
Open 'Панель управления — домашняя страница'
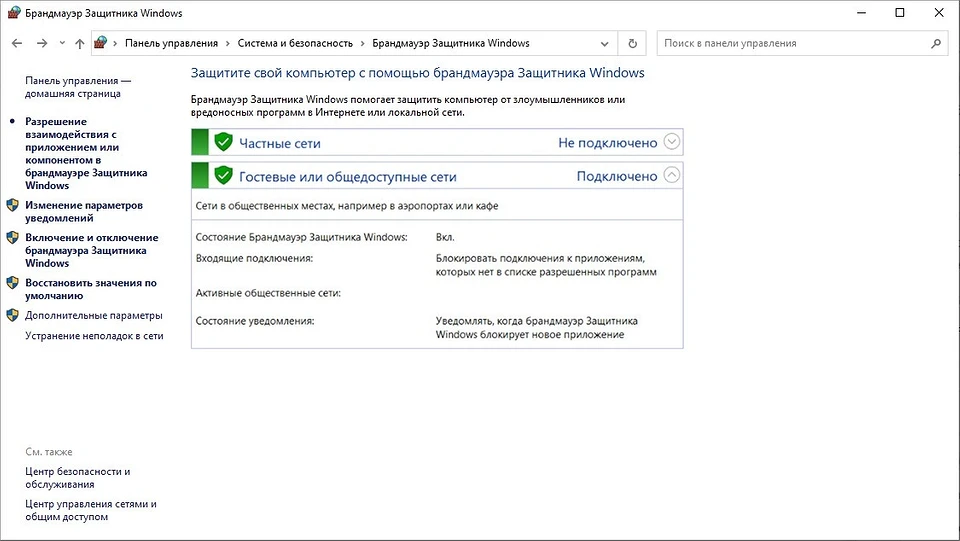pyautogui.click(x=78, y=87)
